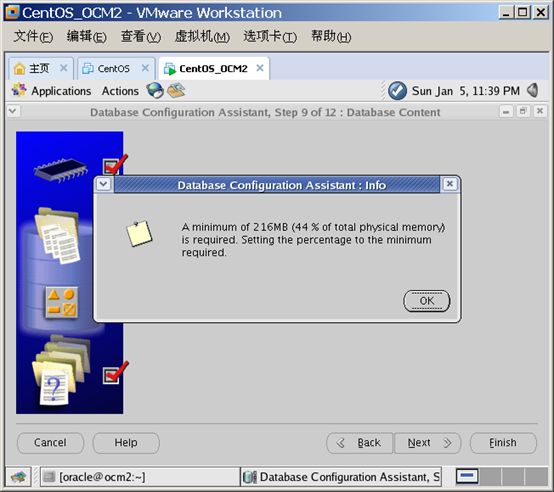Click the Show Desktop taskbar icon
Image resolution: width=554 pixels, height=492 pixels.
tap(18, 477)
